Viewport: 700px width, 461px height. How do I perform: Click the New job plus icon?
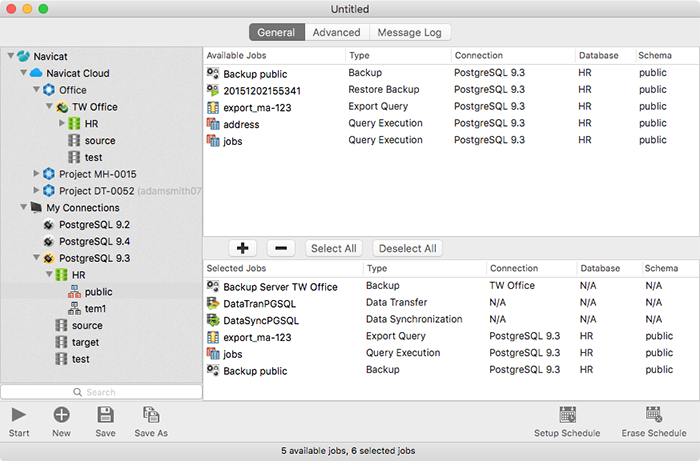pyautogui.click(x=61, y=415)
